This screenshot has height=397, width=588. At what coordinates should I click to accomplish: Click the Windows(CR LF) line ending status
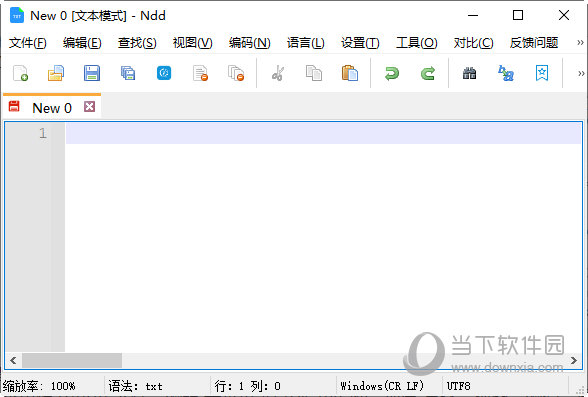point(382,386)
